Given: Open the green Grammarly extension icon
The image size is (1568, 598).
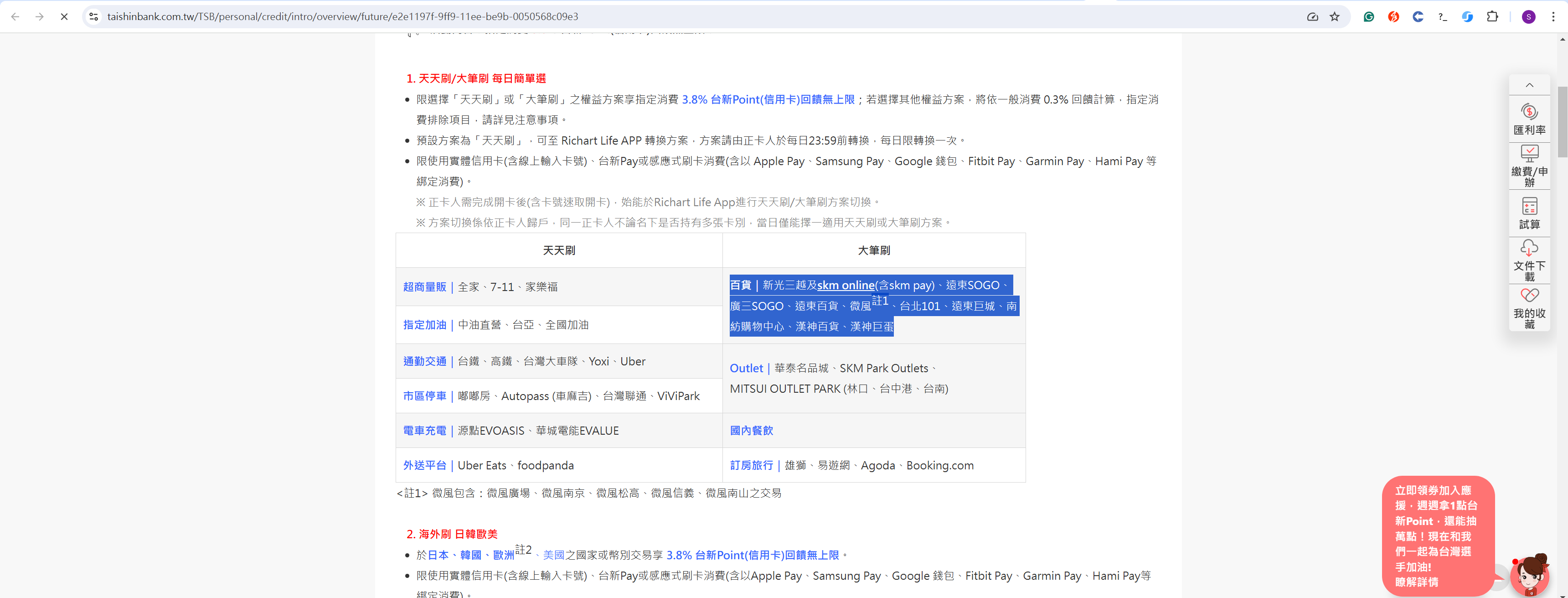Looking at the screenshot, I should coord(1369,16).
